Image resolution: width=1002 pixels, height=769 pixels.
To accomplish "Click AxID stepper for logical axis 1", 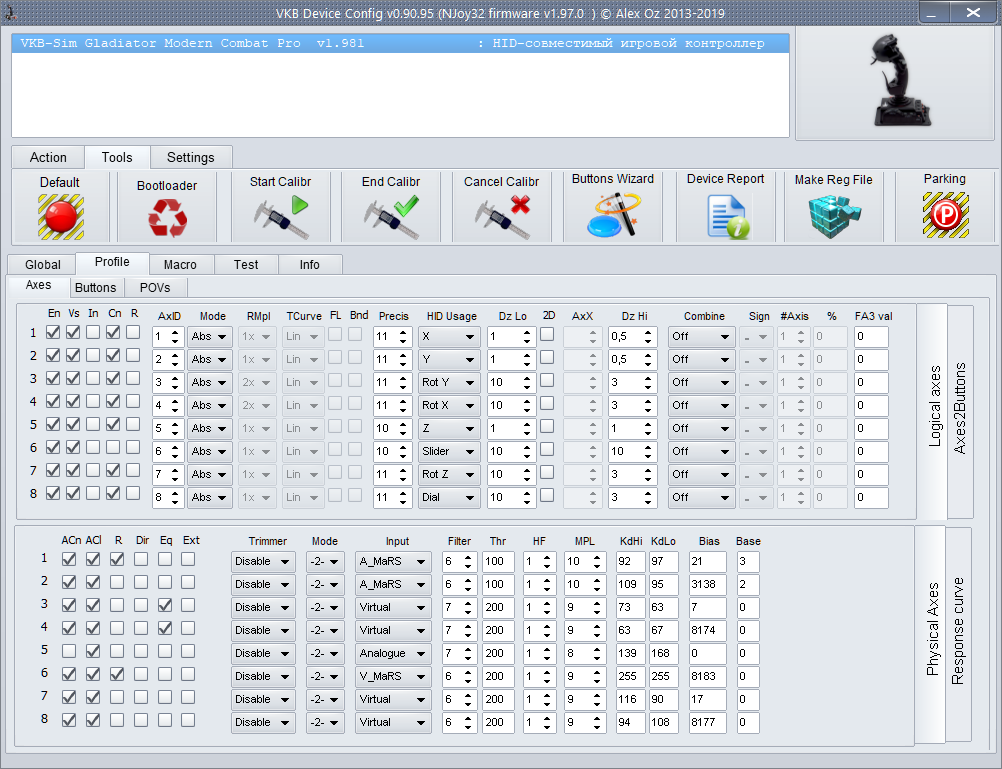I will tap(175, 337).
